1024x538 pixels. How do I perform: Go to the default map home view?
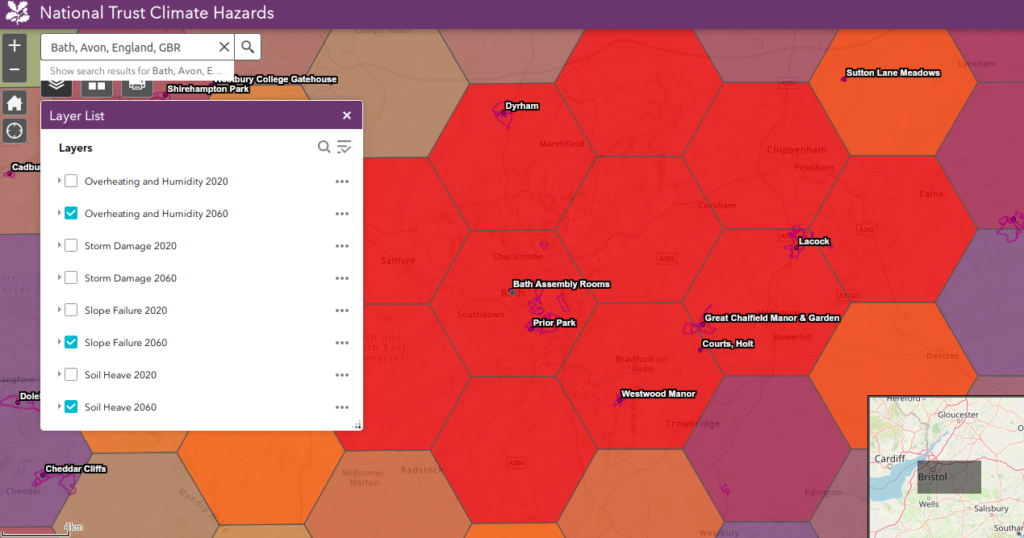pyautogui.click(x=14, y=103)
